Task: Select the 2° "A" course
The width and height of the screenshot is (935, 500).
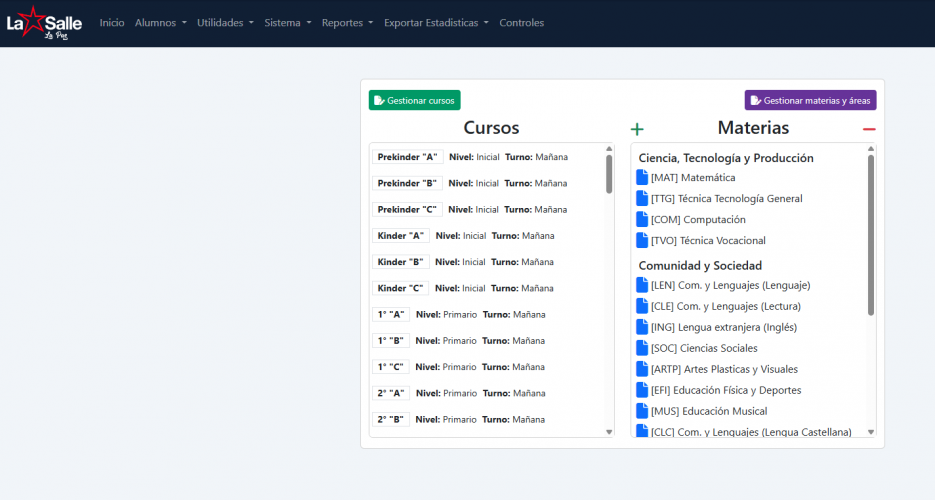Action: coord(391,393)
